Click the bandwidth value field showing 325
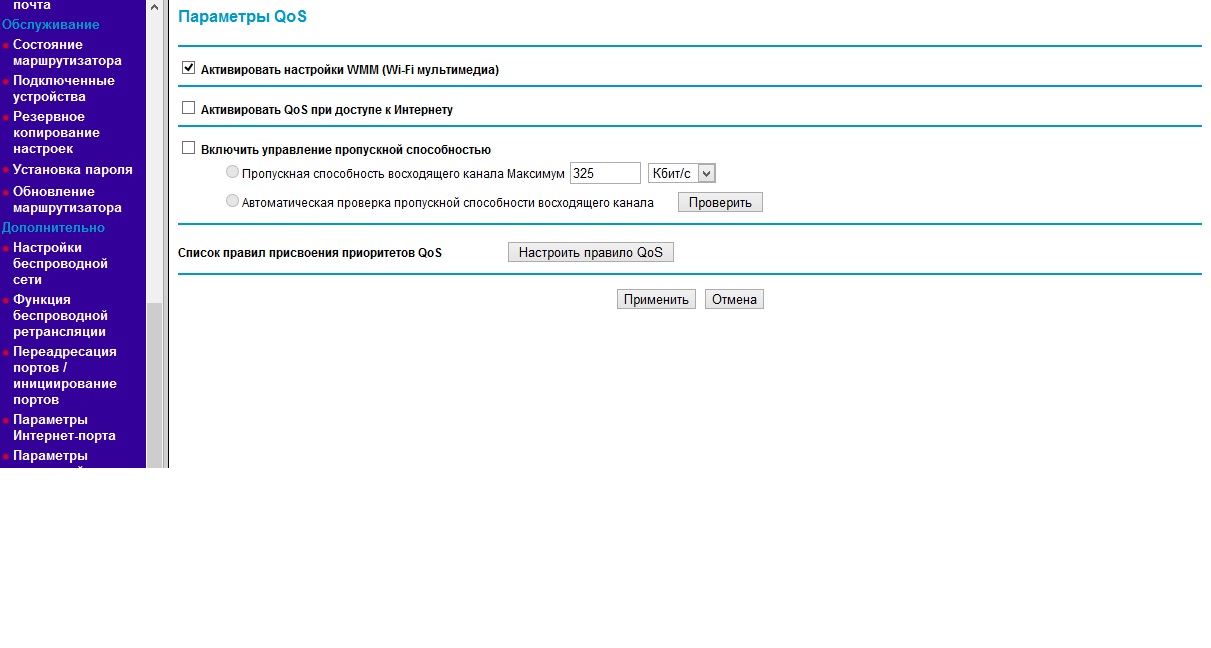 (605, 173)
